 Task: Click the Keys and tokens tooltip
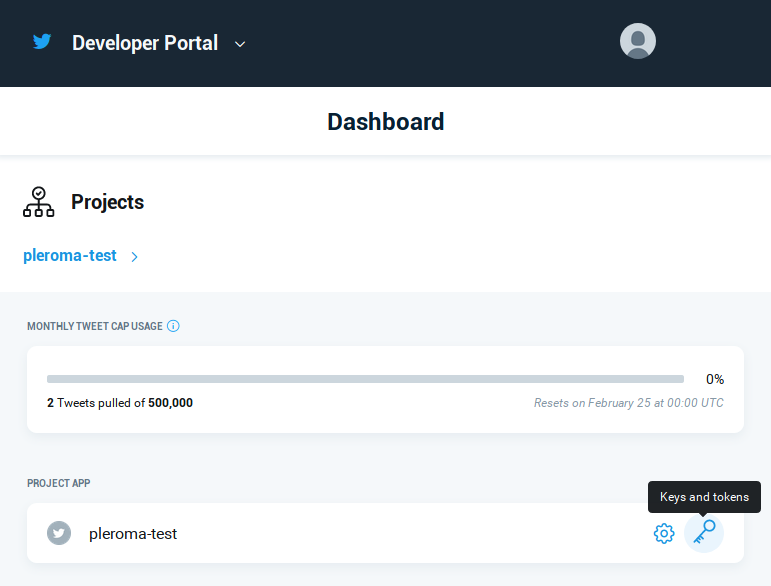704,497
